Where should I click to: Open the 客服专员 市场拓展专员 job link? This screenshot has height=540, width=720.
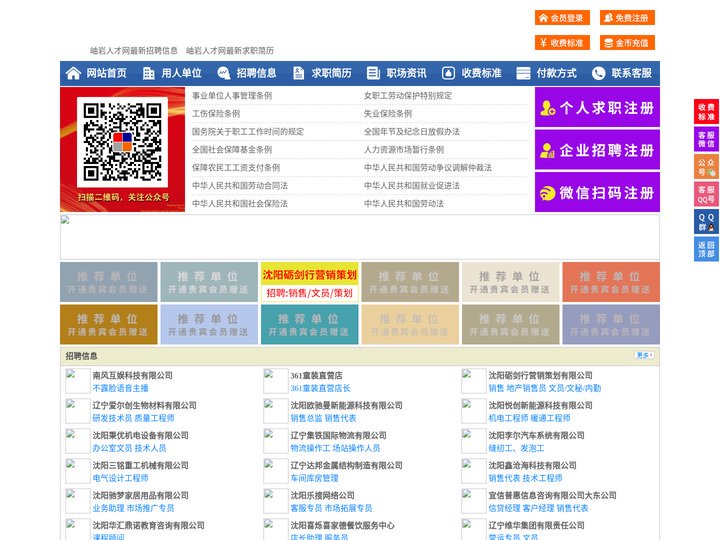point(332,508)
